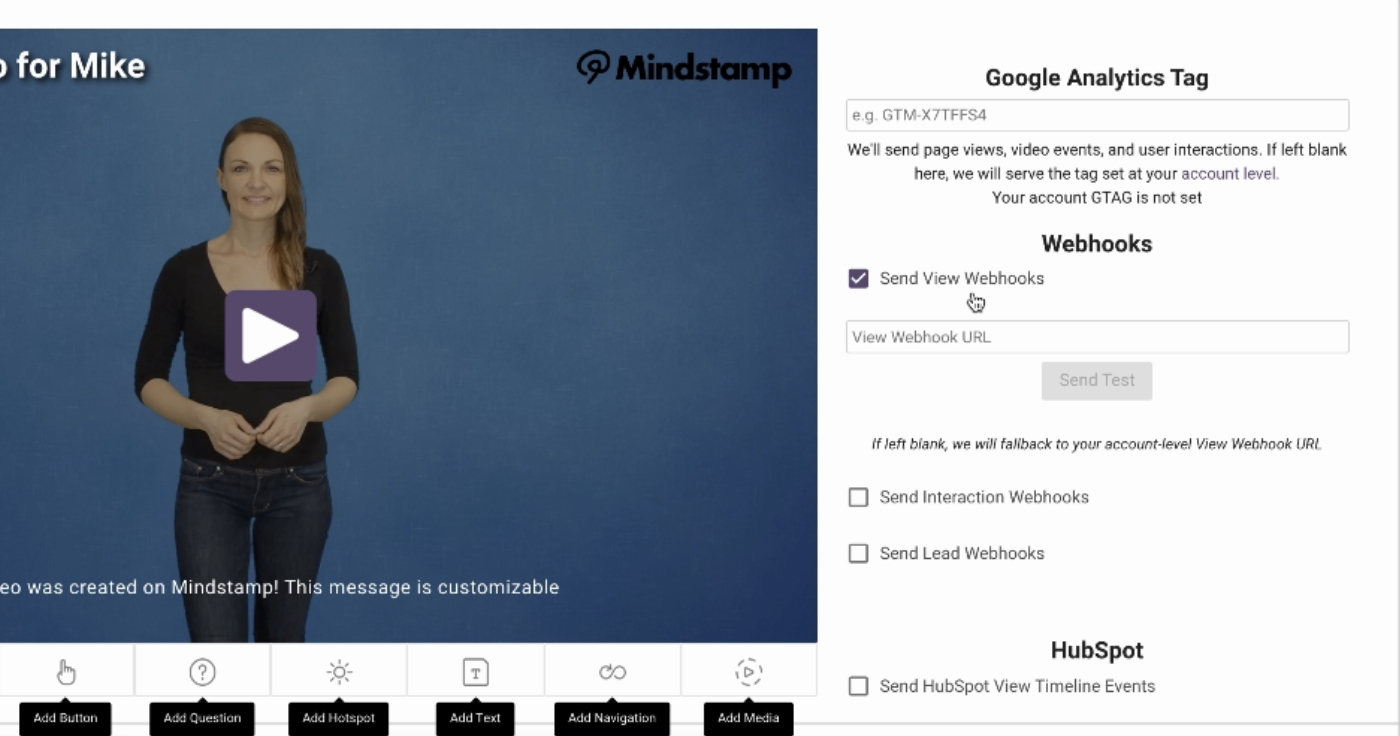Choose the Add Hotspot sun icon
Image resolution: width=1400 pixels, height=736 pixels.
click(339, 672)
